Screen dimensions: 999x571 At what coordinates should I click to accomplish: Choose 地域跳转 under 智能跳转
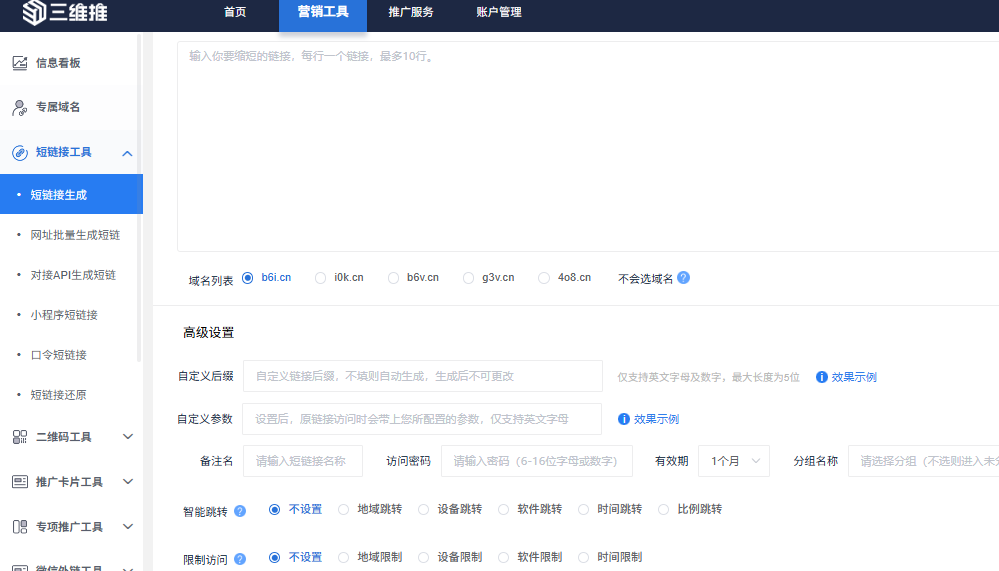[x=345, y=510]
